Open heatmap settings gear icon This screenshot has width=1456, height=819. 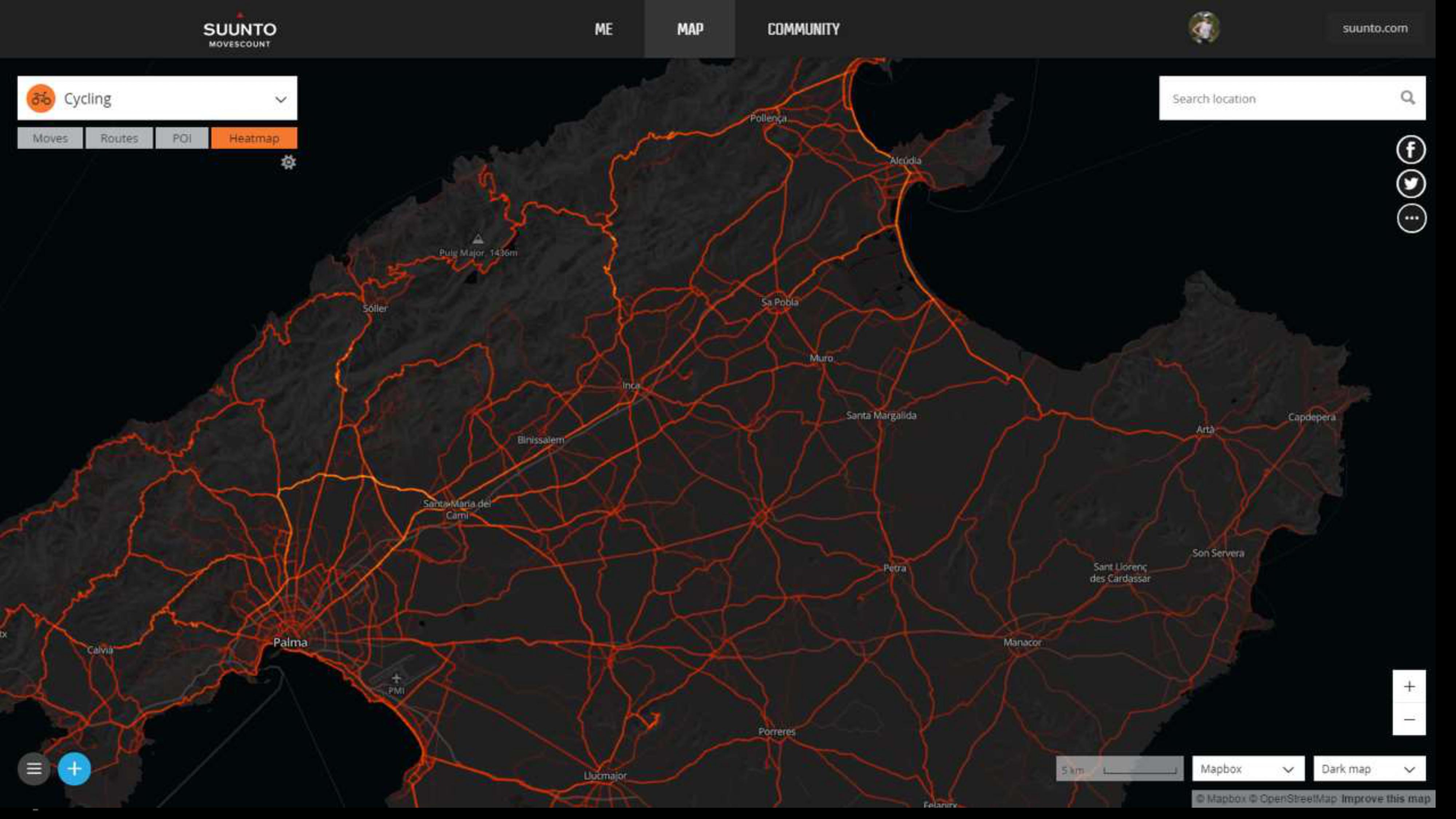(x=288, y=163)
